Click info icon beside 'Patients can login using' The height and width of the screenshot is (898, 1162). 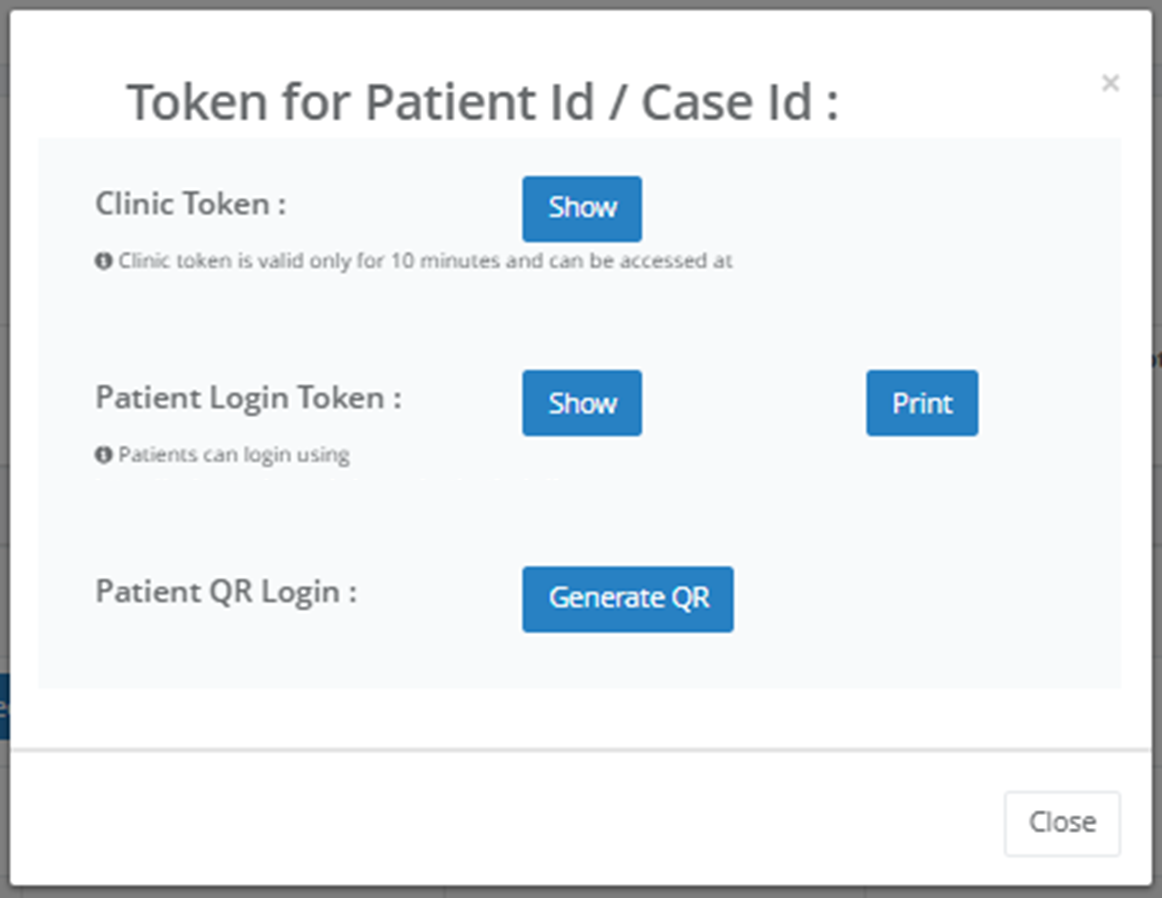coord(103,455)
